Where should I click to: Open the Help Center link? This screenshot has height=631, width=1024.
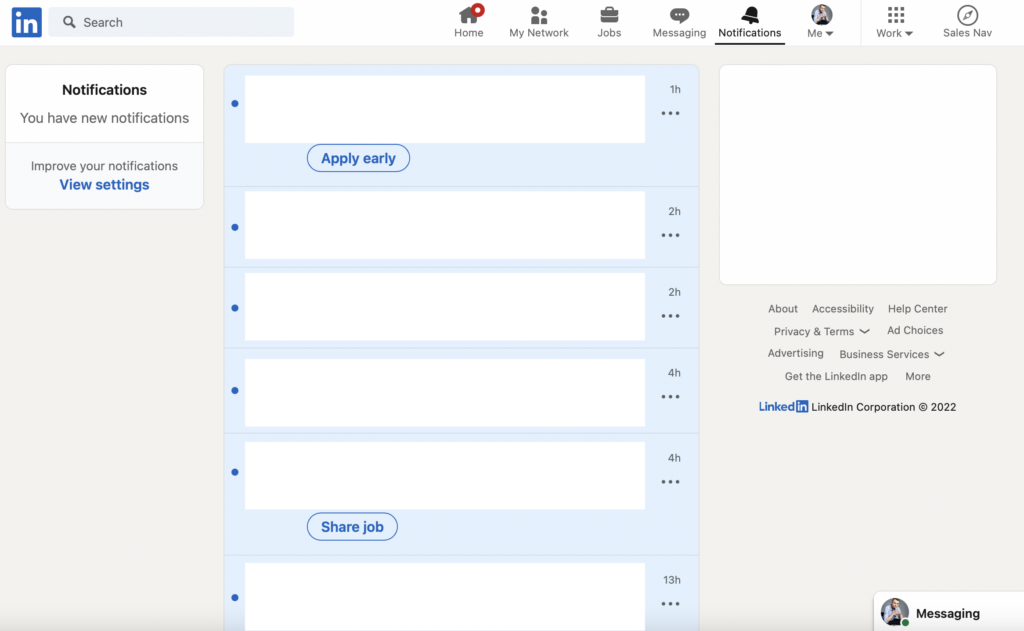click(x=917, y=309)
